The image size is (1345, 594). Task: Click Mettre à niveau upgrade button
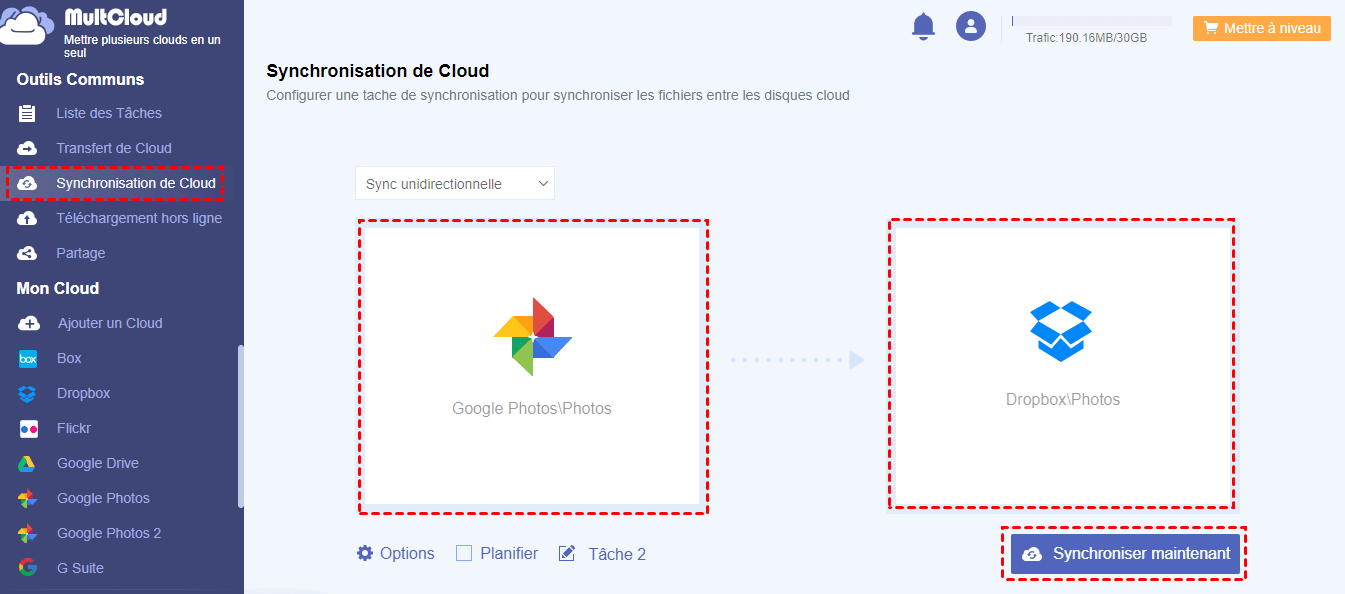pyautogui.click(x=1262, y=28)
